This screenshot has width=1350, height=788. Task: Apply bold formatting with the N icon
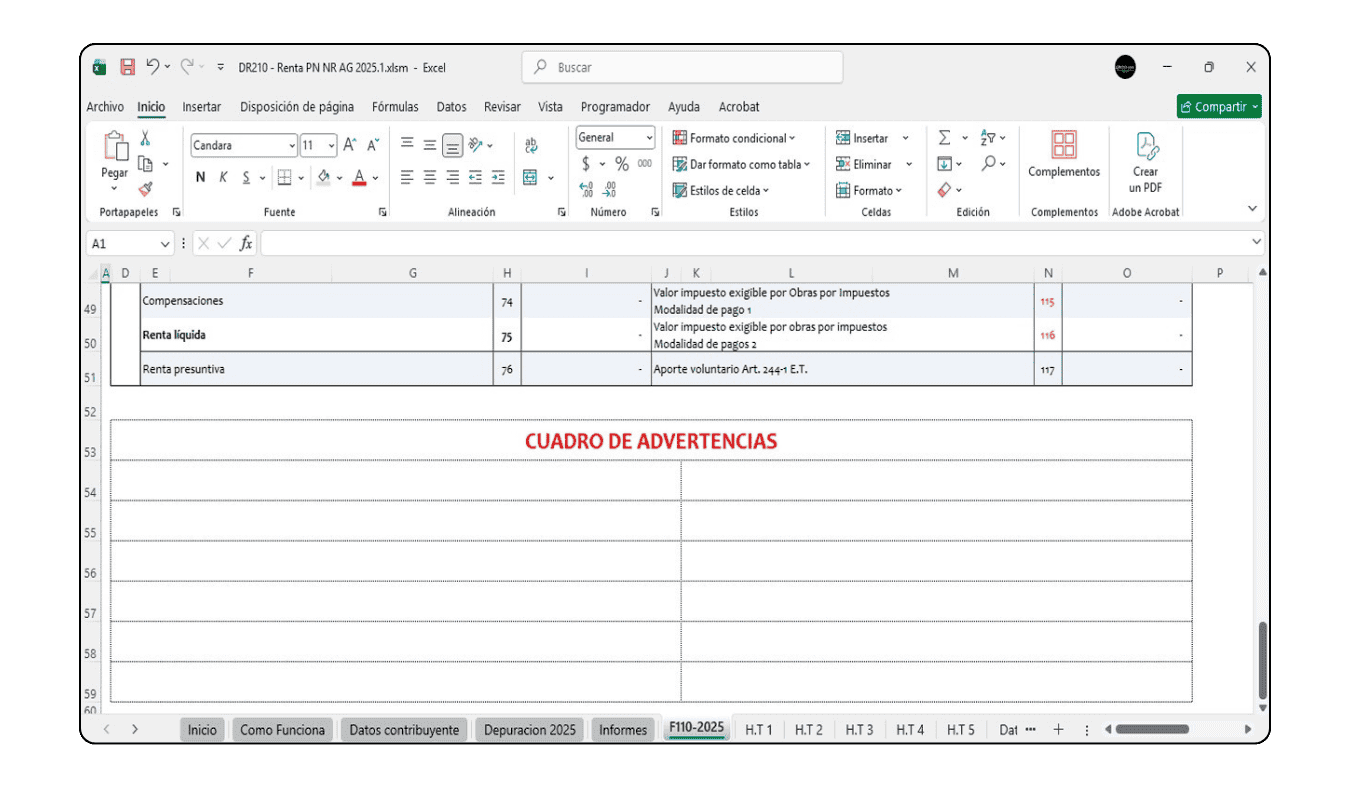[199, 177]
